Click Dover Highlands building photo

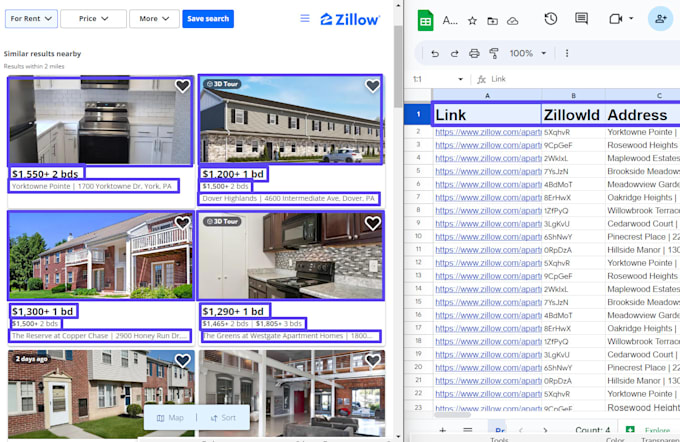[x=291, y=119]
